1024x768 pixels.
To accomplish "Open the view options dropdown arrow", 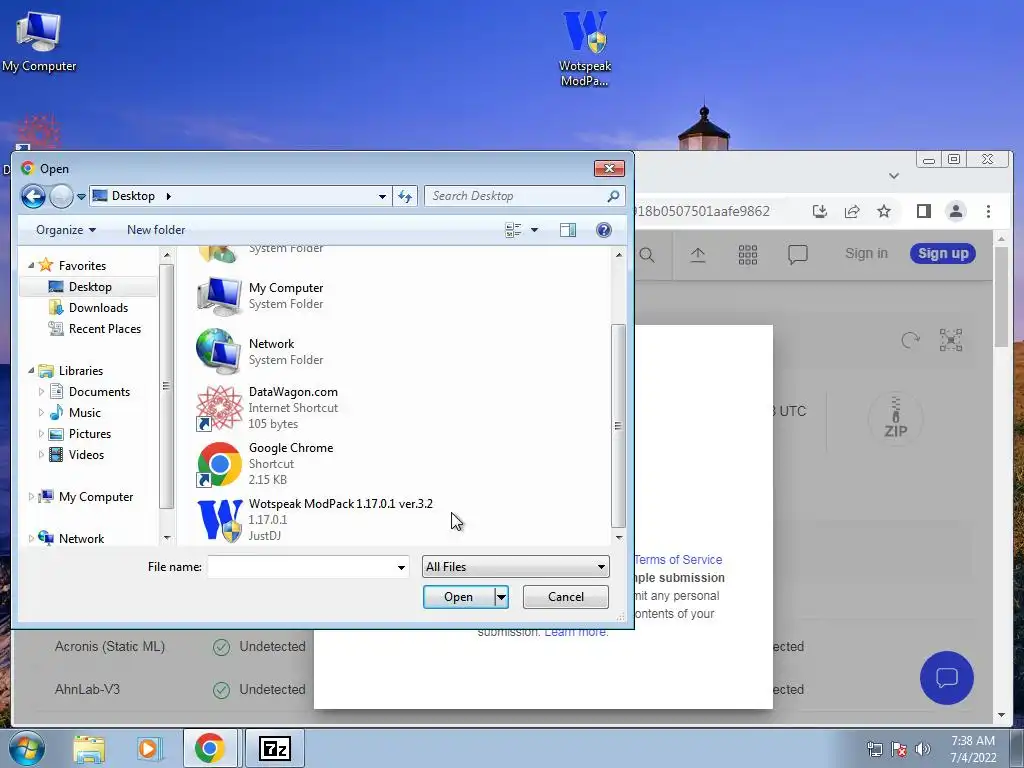I will point(534,230).
